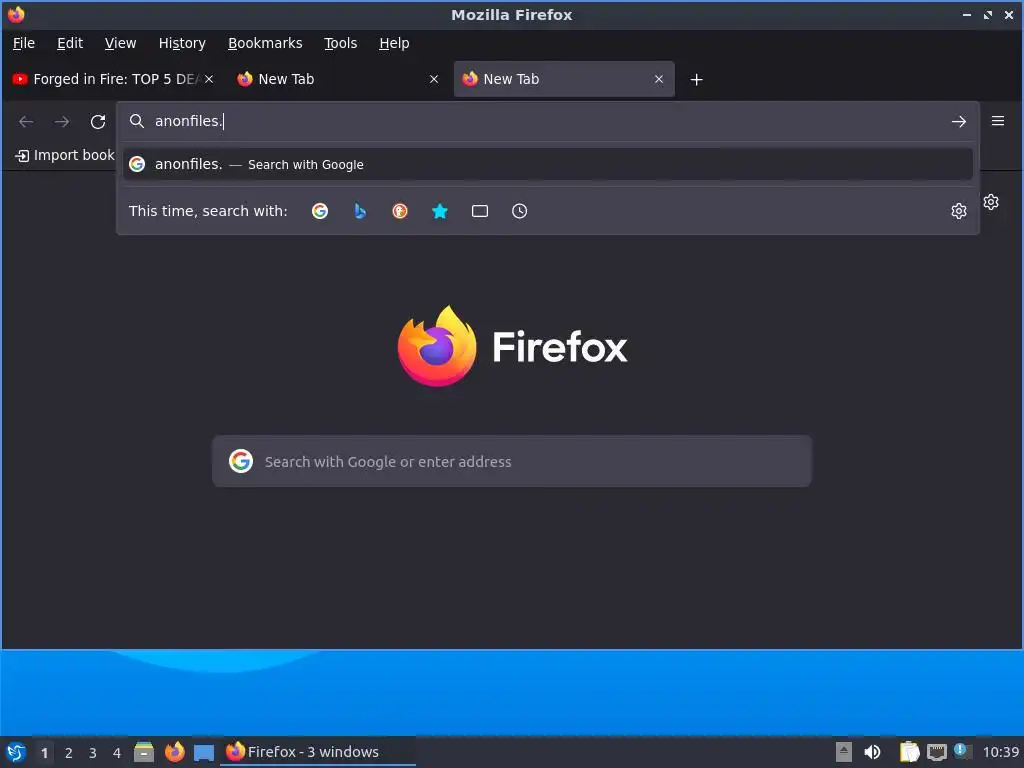This screenshot has height=768, width=1024.
Task: Open the file manager from taskbar
Action: click(x=144, y=752)
